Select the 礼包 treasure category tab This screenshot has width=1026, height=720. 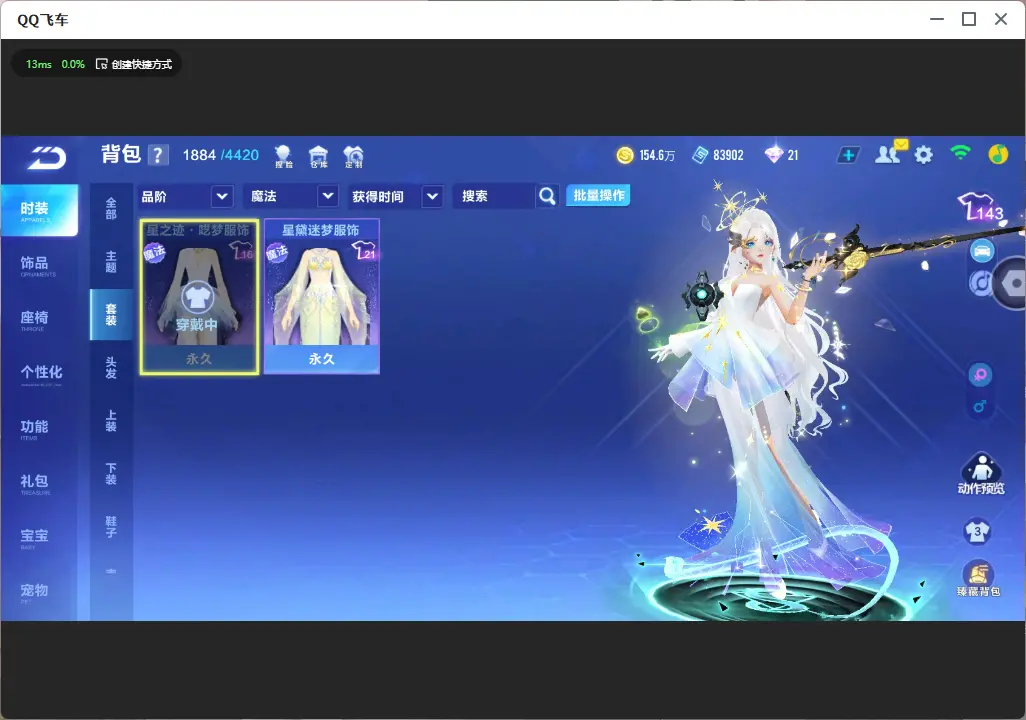click(x=39, y=482)
